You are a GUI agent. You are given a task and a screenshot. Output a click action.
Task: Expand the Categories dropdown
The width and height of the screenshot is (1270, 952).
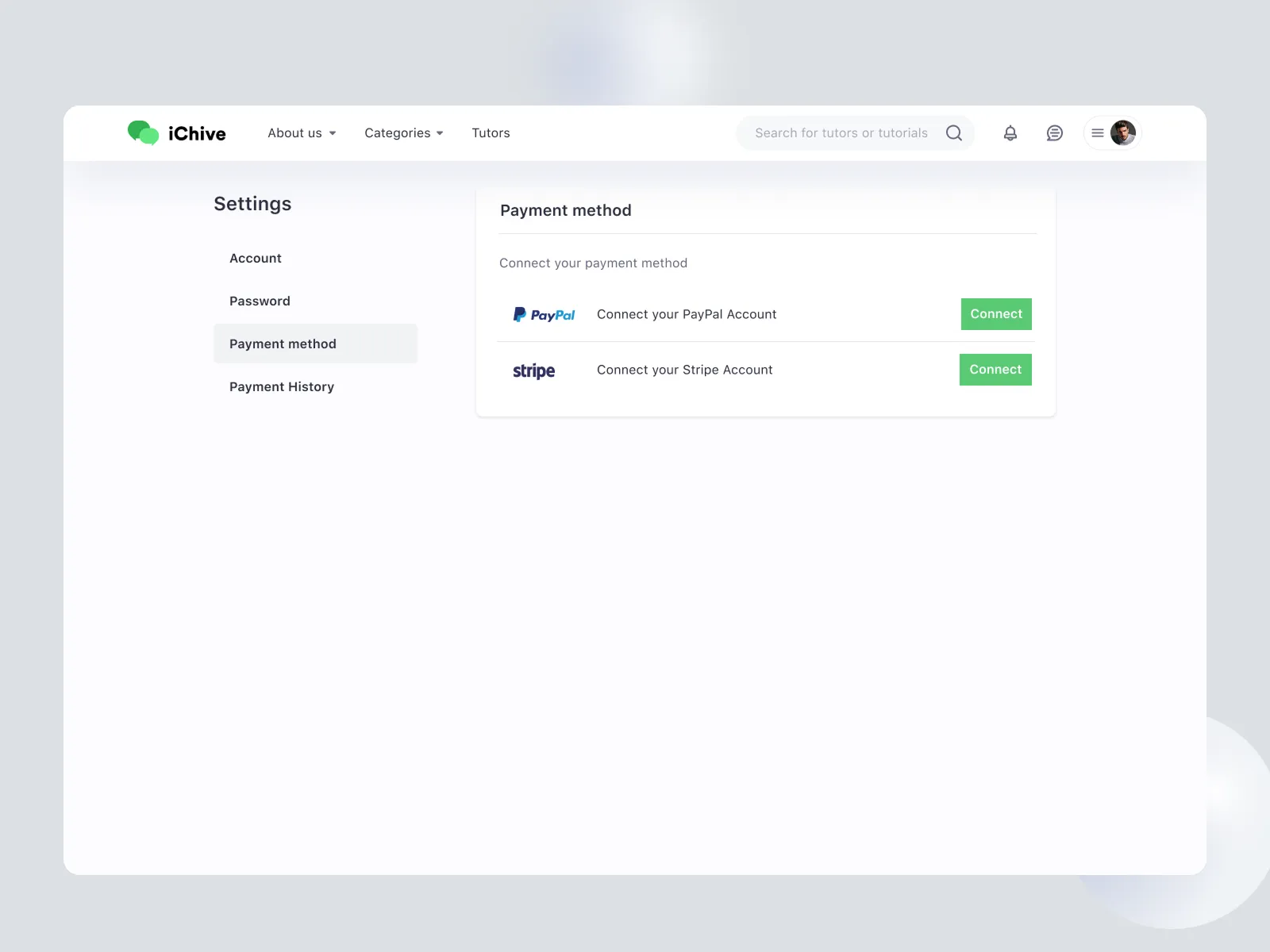[x=404, y=133]
